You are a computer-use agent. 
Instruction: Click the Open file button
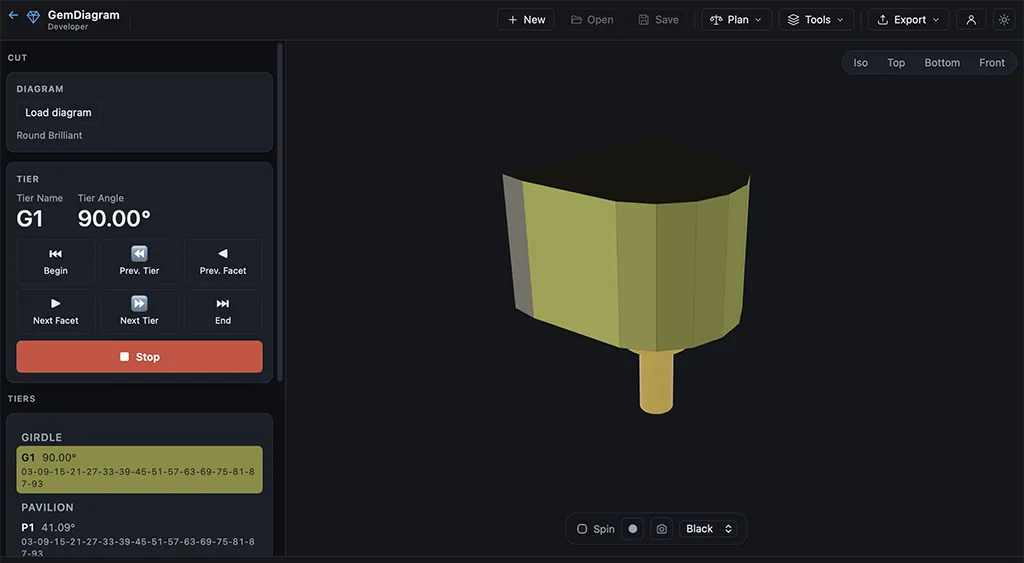pyautogui.click(x=592, y=20)
